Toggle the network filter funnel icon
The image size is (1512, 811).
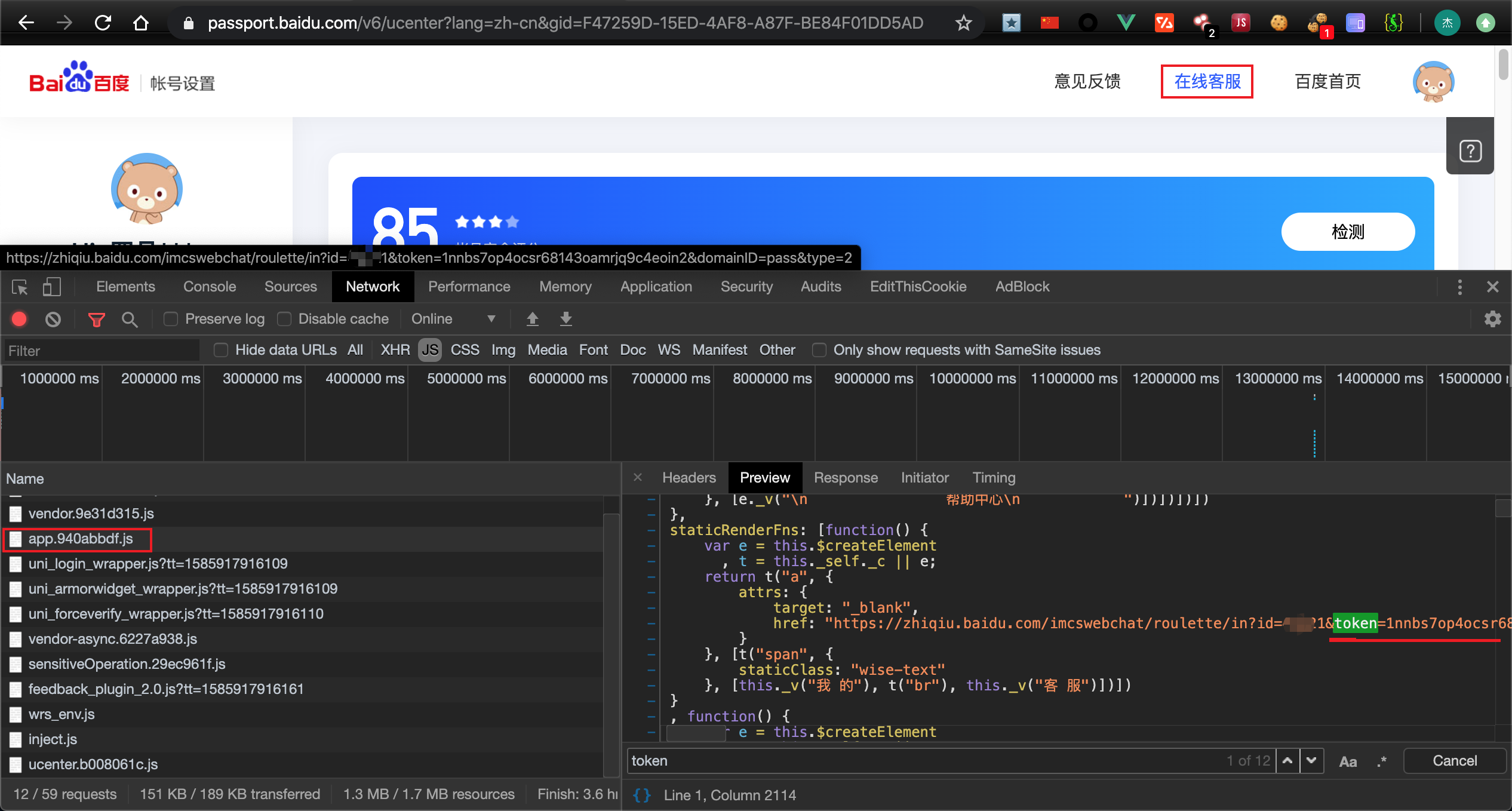(96, 320)
